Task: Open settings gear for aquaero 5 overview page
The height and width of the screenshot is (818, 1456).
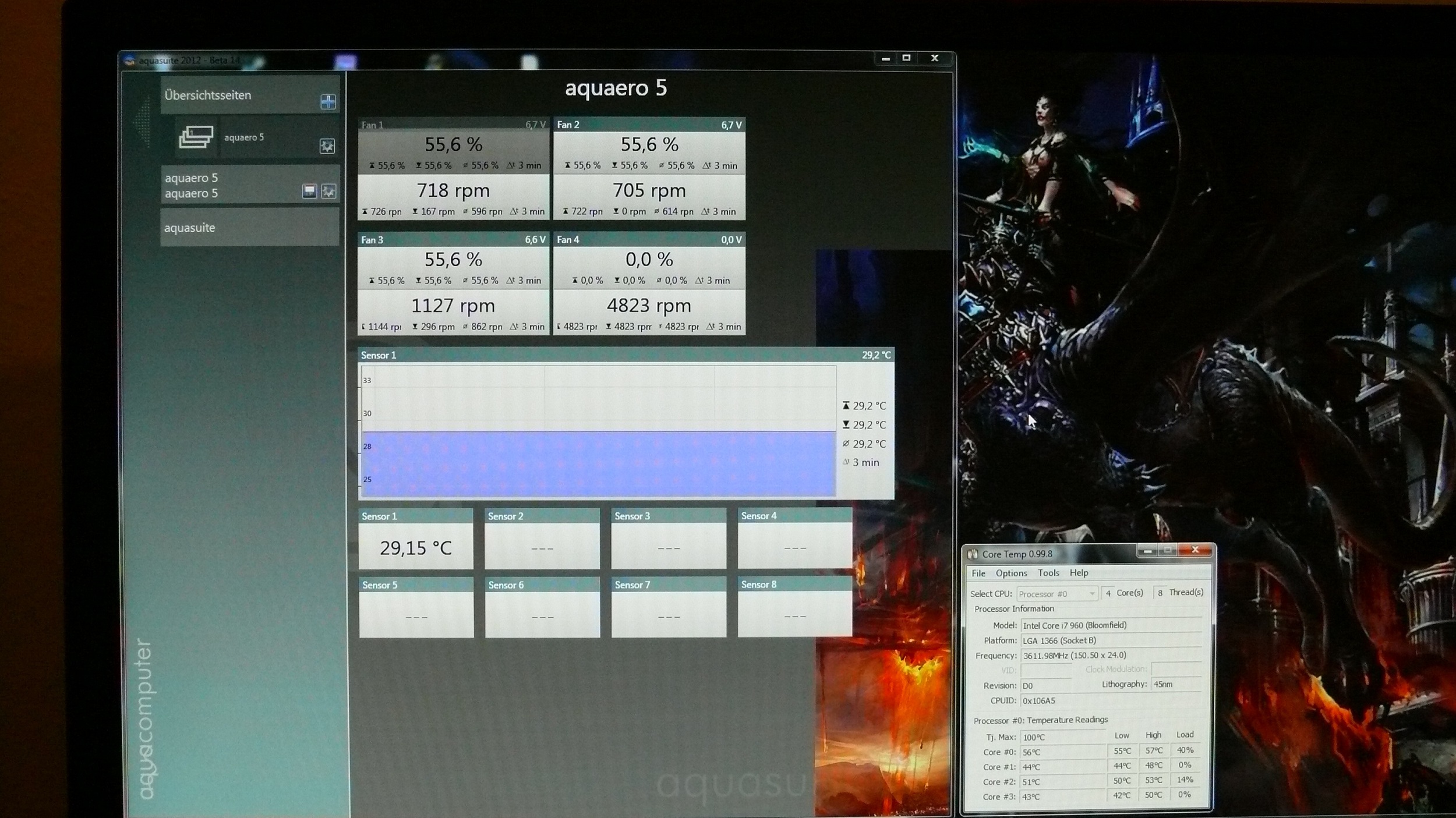Action: click(327, 146)
